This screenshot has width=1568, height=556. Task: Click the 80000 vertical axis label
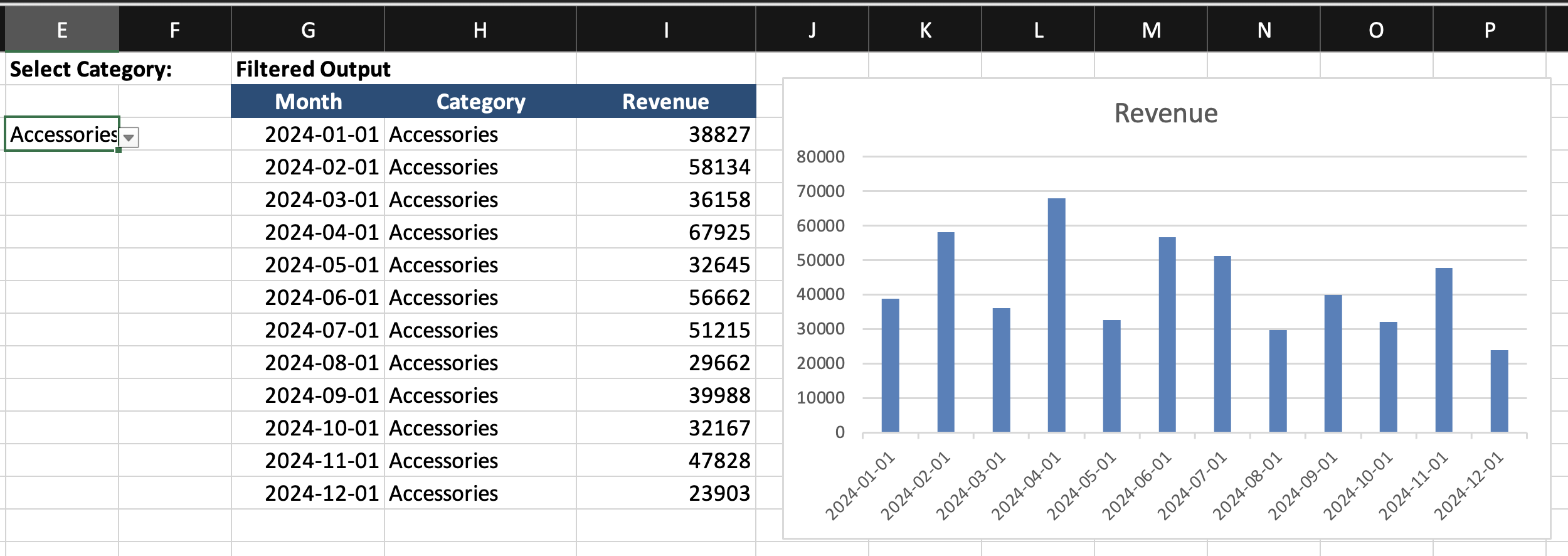click(x=820, y=157)
